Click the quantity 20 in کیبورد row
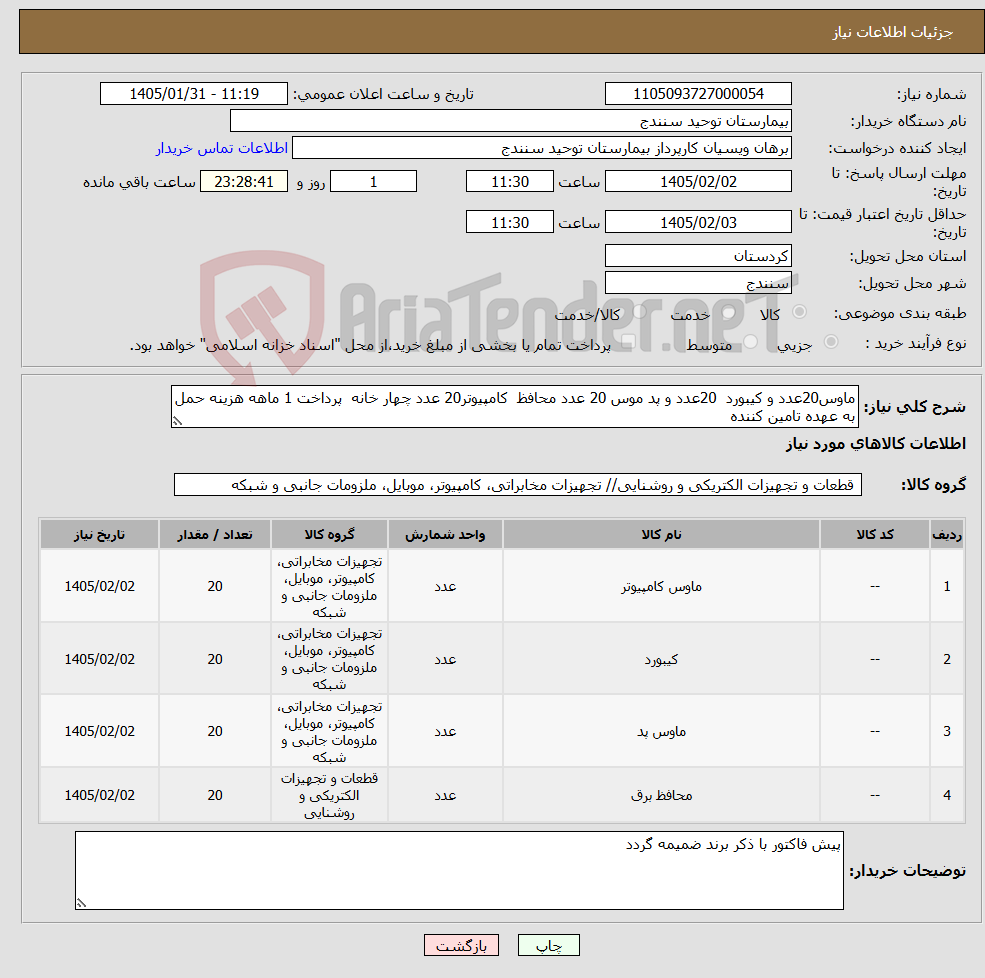This screenshot has width=985, height=978. point(215,659)
